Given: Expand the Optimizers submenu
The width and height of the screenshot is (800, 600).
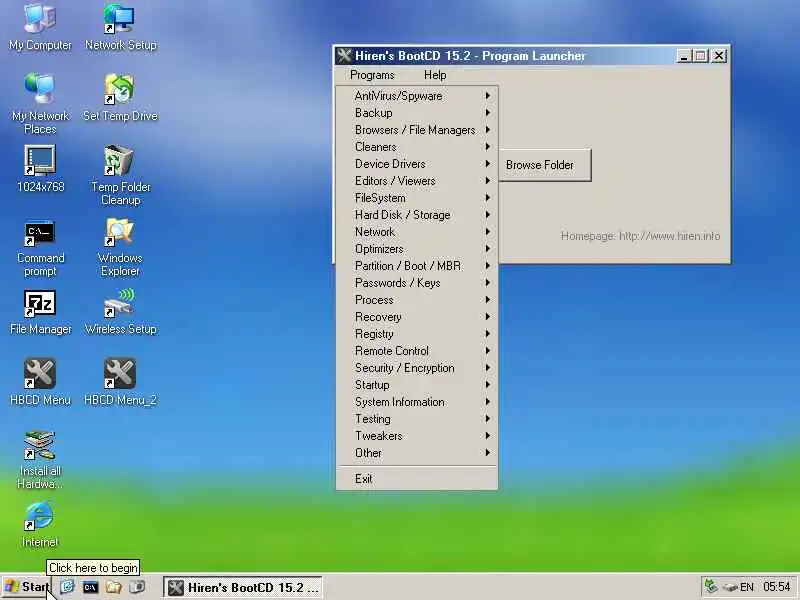Looking at the screenshot, I should pyautogui.click(x=417, y=249).
